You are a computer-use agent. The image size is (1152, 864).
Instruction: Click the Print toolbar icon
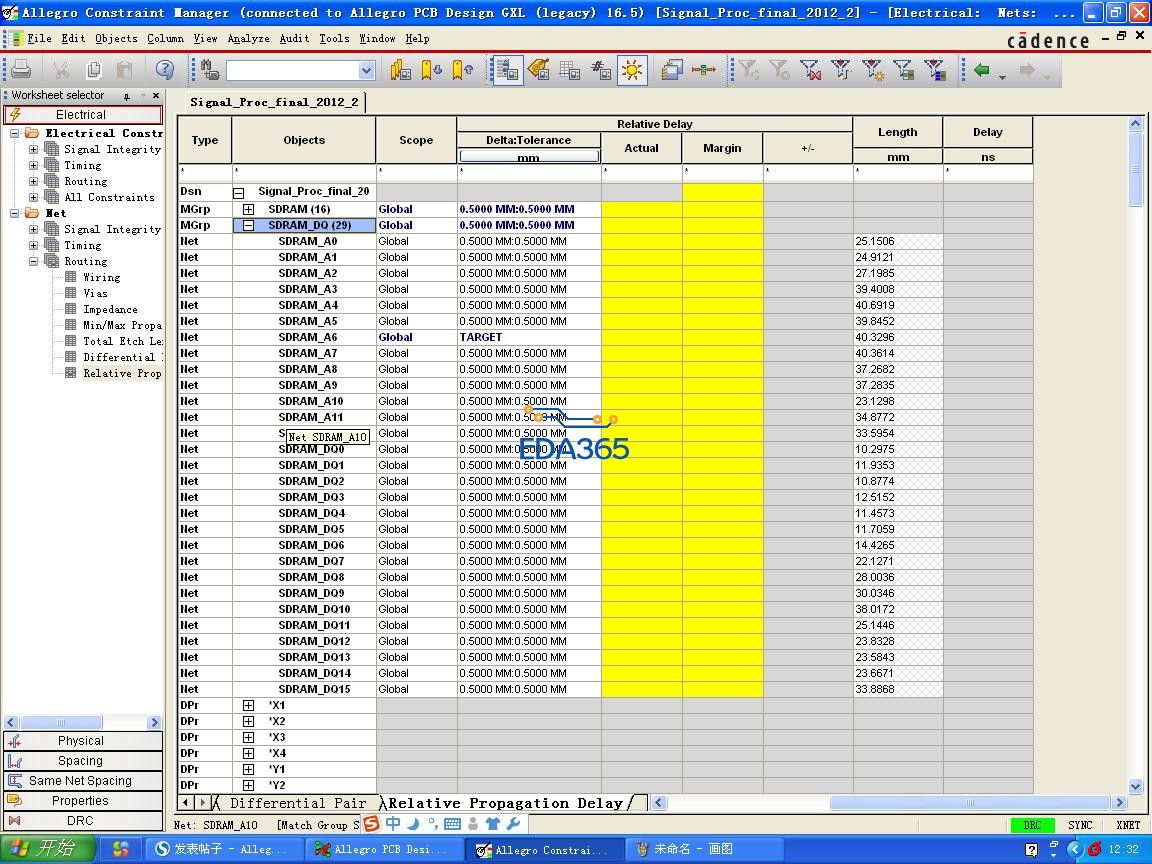21,70
